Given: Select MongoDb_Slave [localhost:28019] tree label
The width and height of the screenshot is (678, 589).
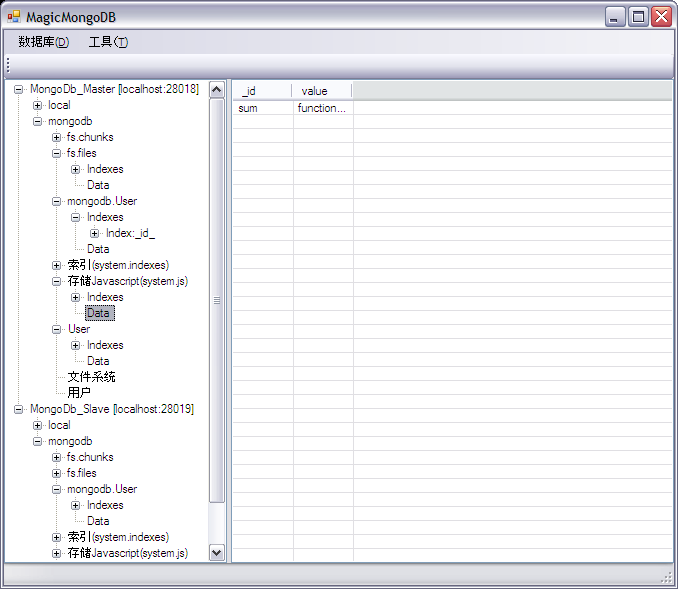Looking at the screenshot, I should [x=112, y=409].
